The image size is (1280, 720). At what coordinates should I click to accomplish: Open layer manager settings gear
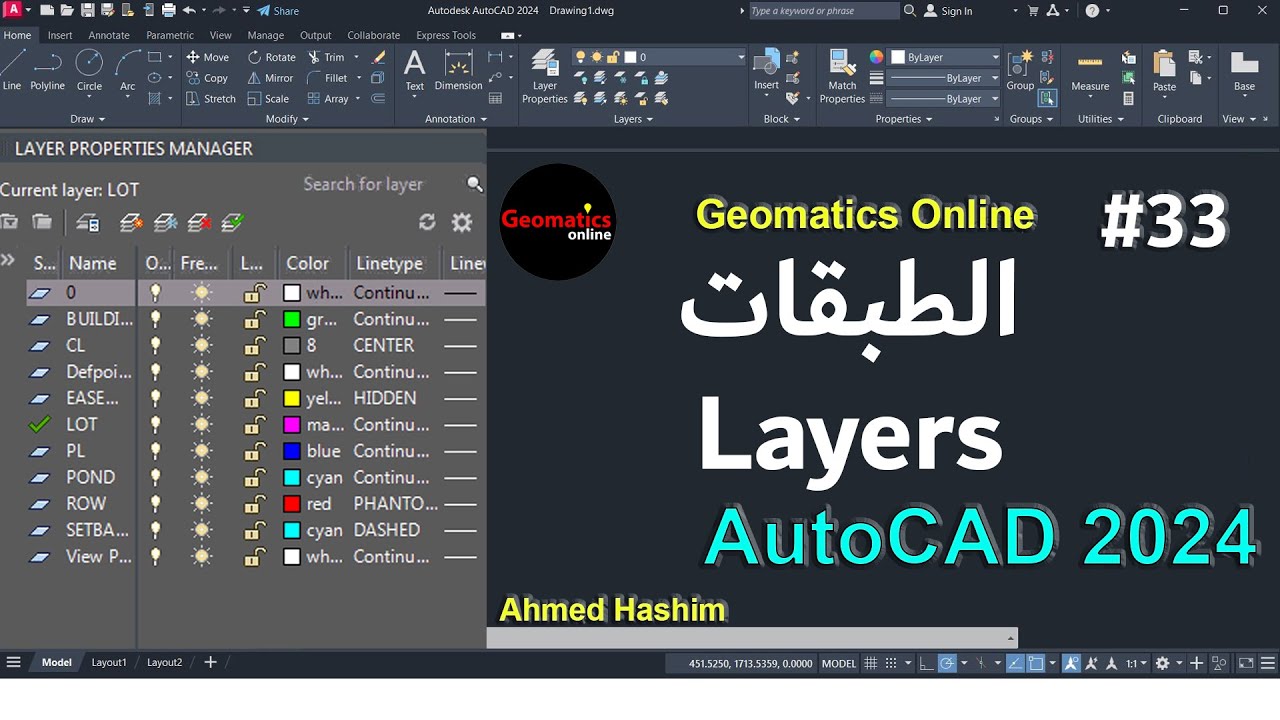click(461, 222)
